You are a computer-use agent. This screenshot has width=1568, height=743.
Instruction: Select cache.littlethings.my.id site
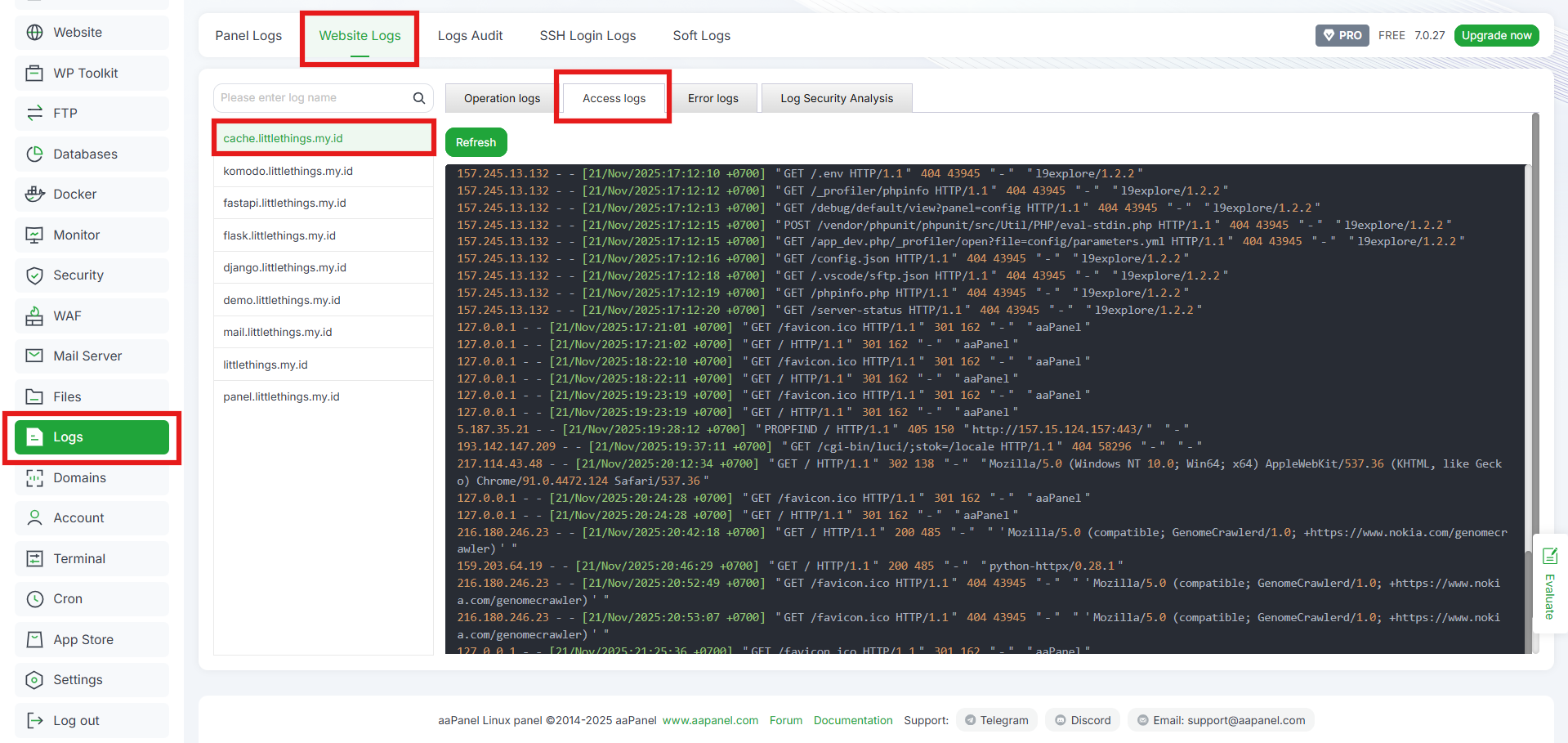(x=324, y=138)
